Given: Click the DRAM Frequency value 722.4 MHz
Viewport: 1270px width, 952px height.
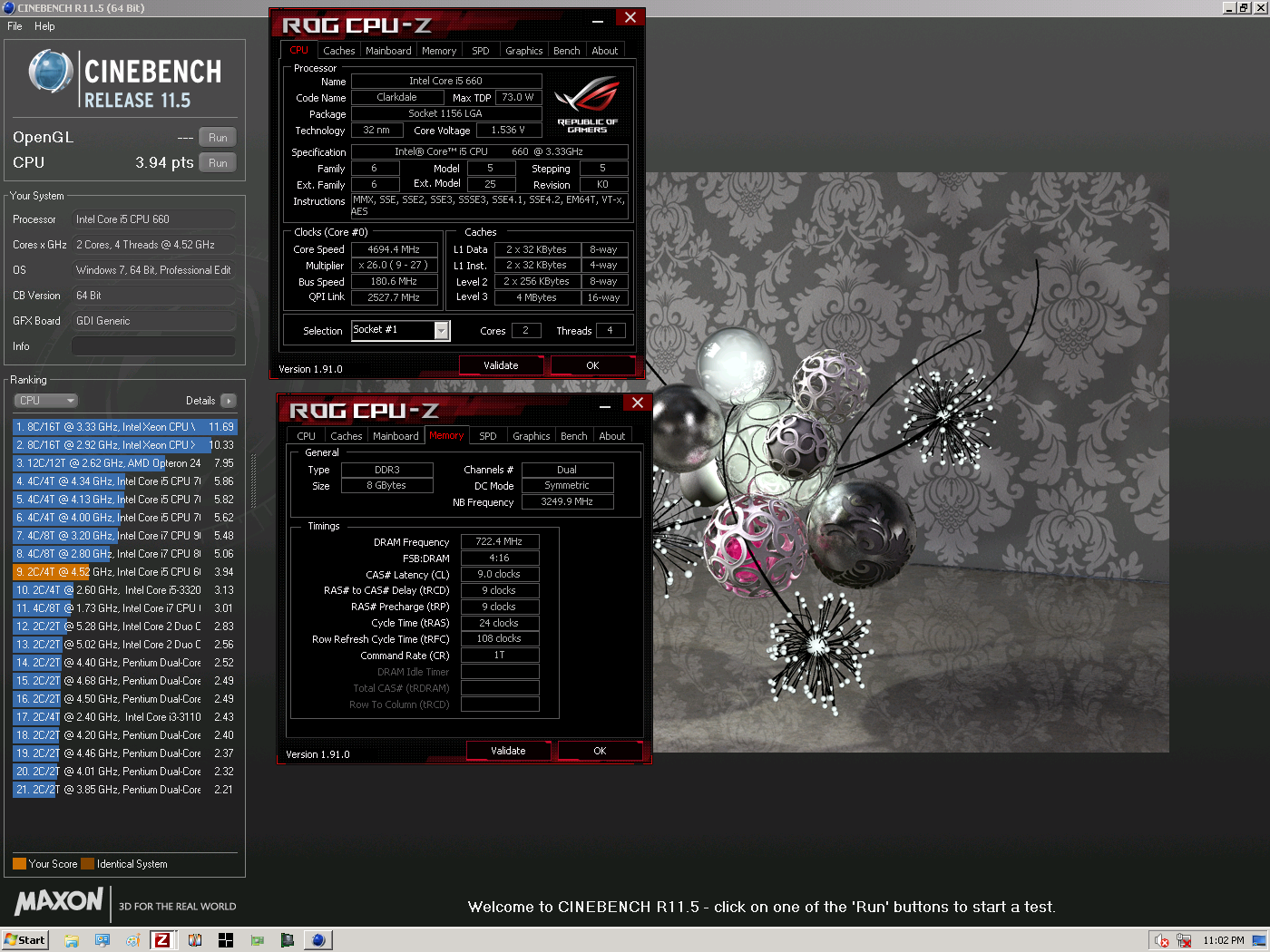Looking at the screenshot, I should 500,541.
